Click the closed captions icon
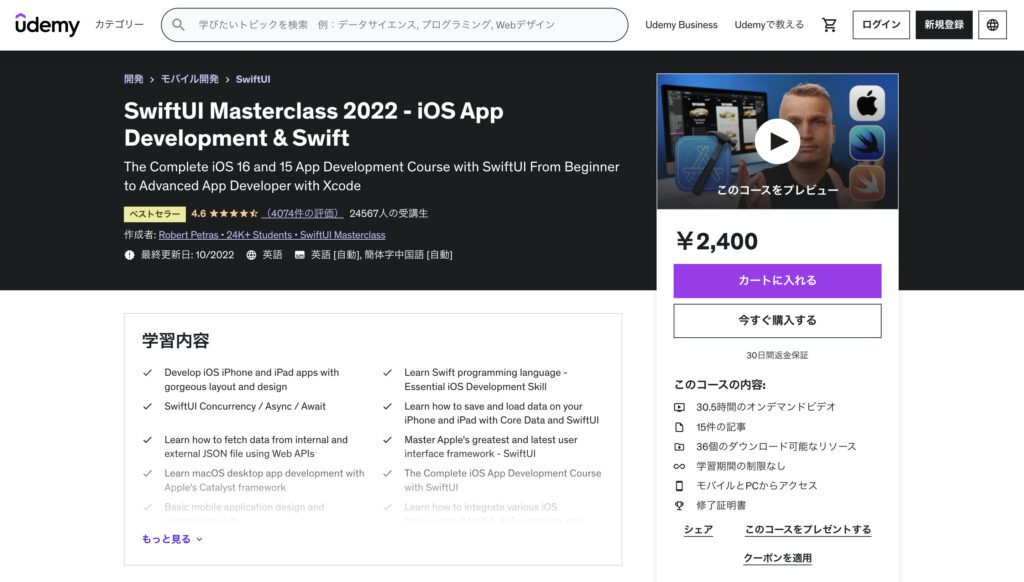 click(300, 255)
